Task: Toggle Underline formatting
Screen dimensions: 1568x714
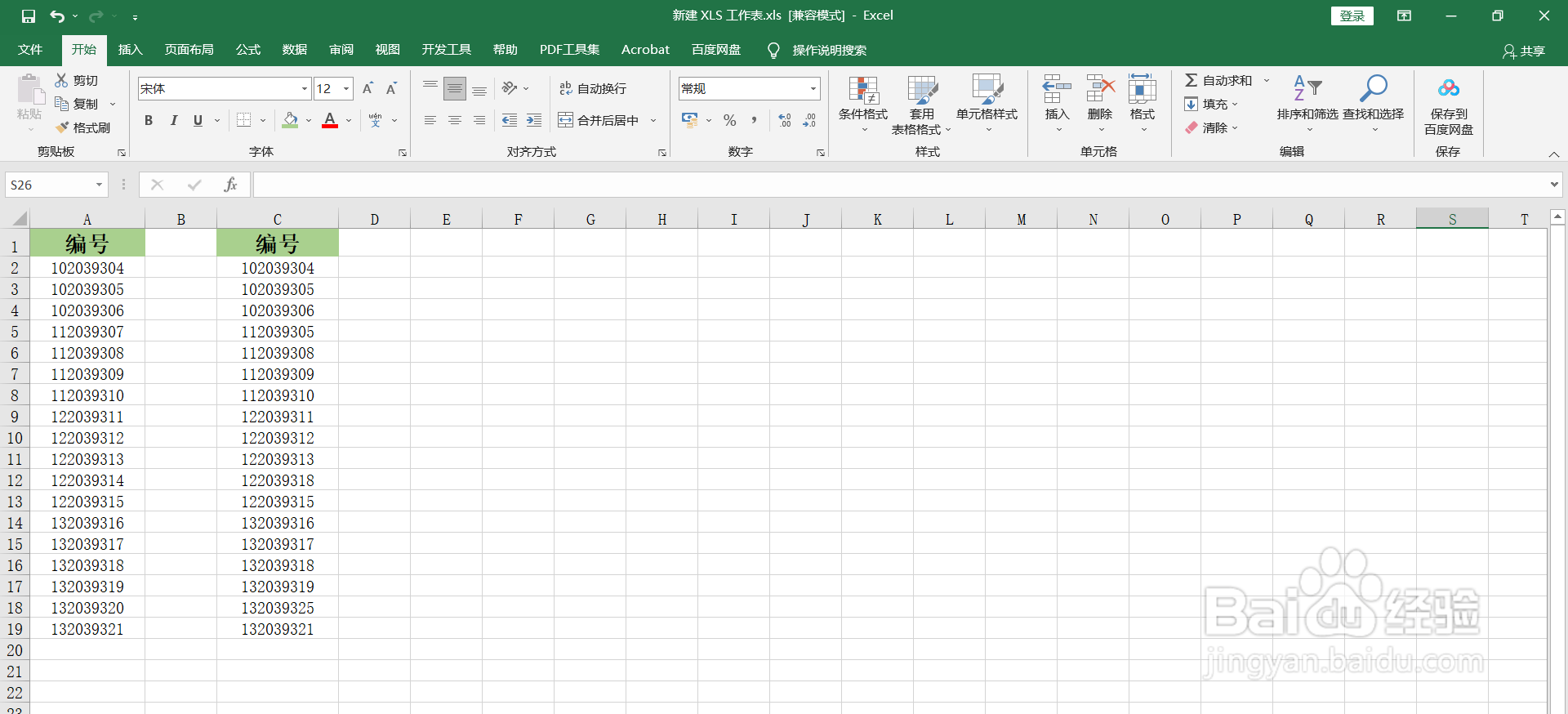Action: coord(198,120)
